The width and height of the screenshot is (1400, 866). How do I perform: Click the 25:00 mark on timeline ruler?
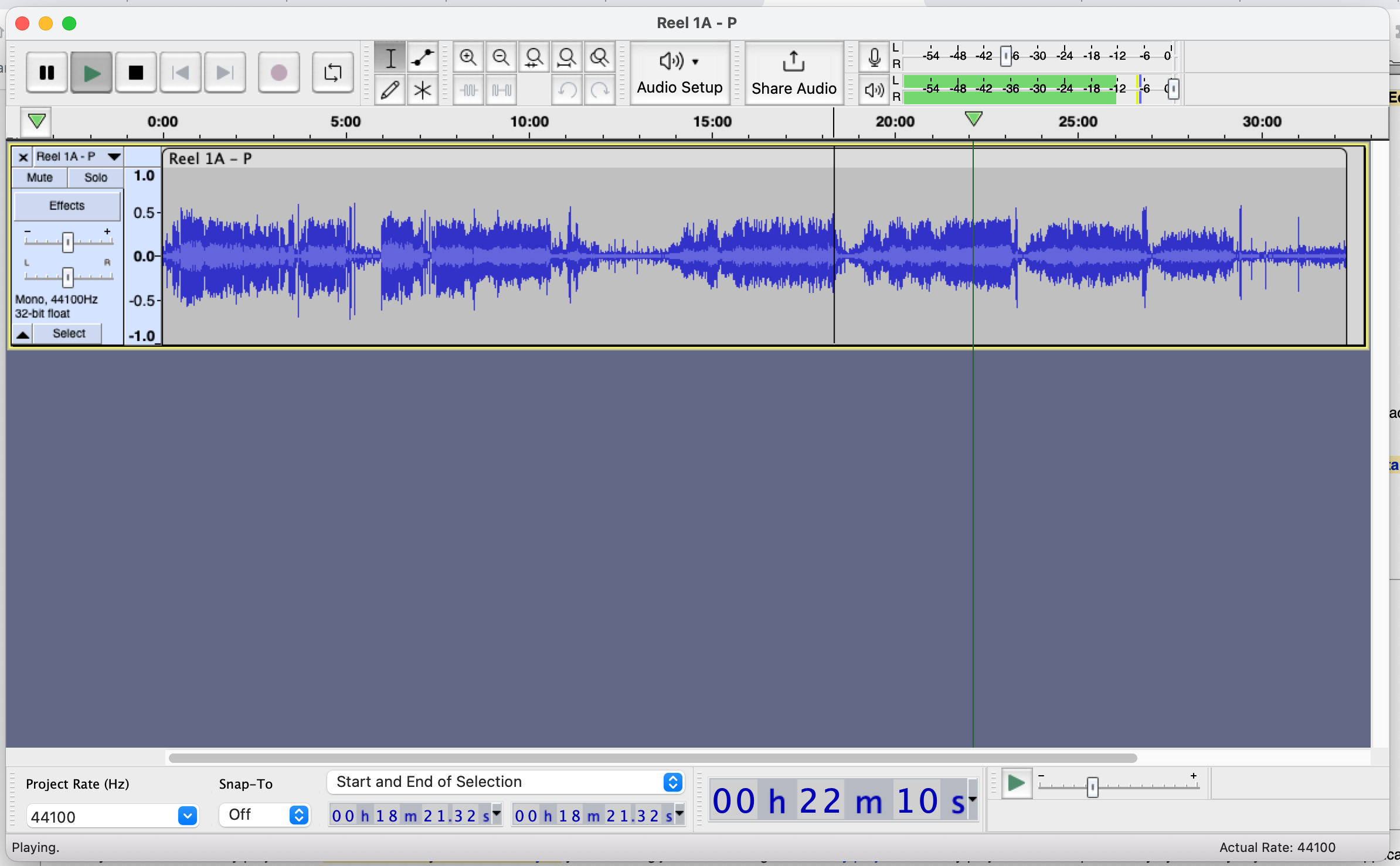click(x=1078, y=122)
